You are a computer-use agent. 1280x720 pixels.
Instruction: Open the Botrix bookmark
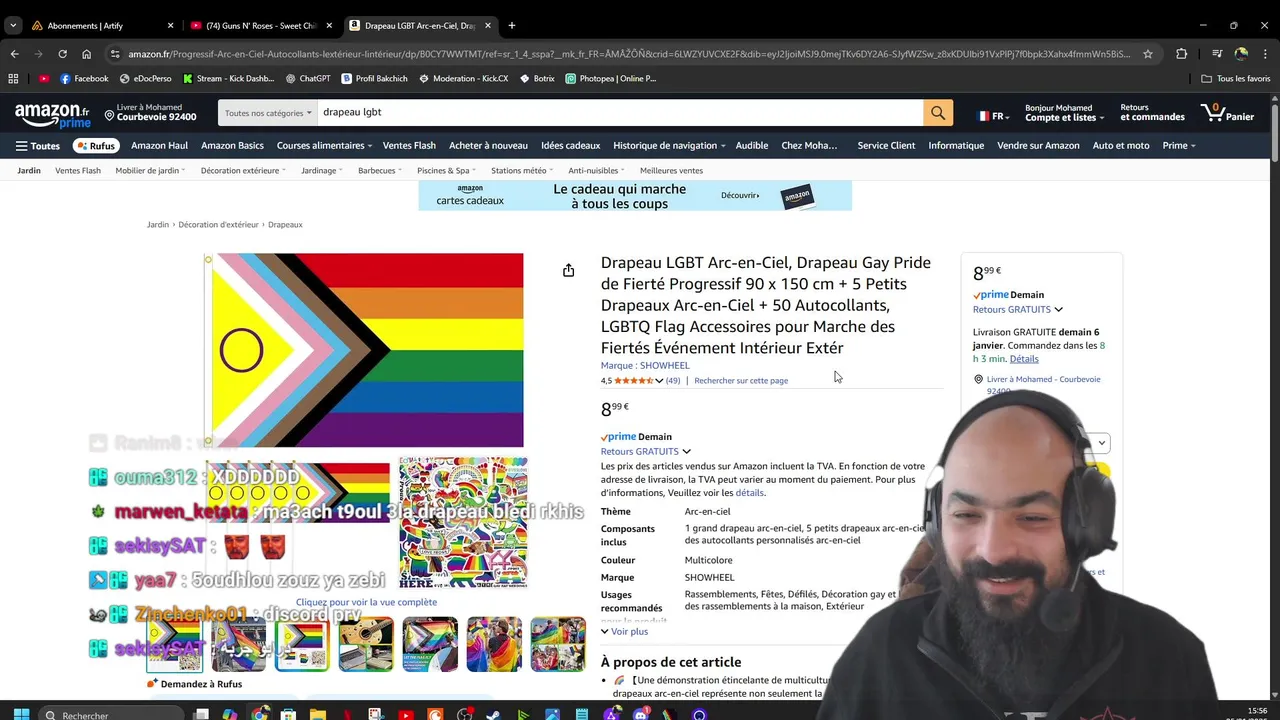[537, 78]
